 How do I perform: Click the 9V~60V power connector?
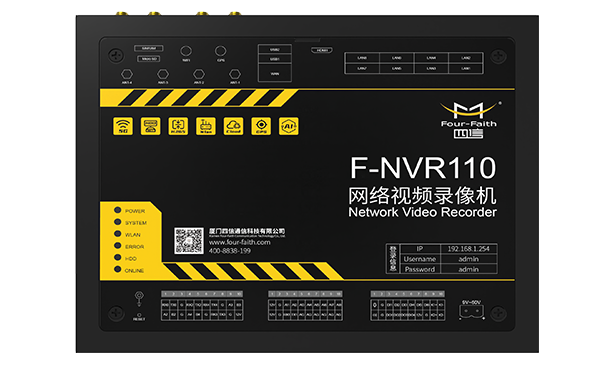point(471,312)
